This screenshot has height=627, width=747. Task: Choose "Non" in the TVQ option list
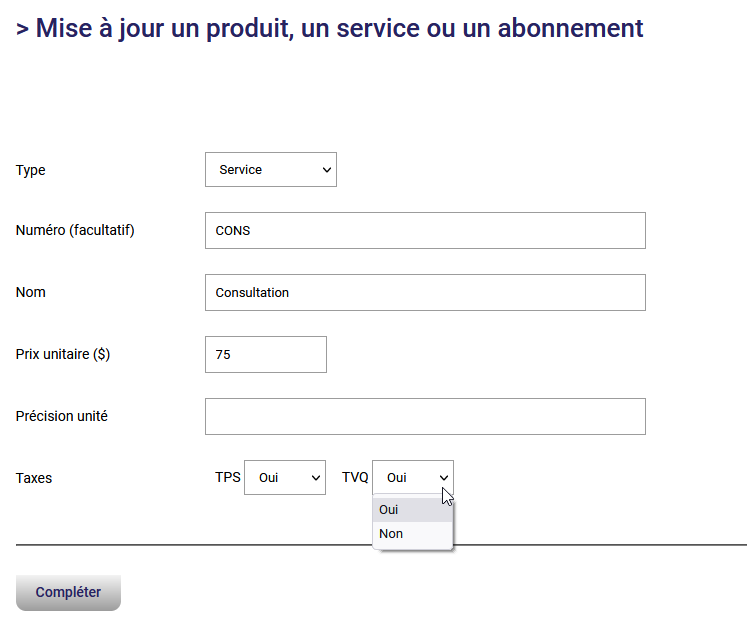412,534
